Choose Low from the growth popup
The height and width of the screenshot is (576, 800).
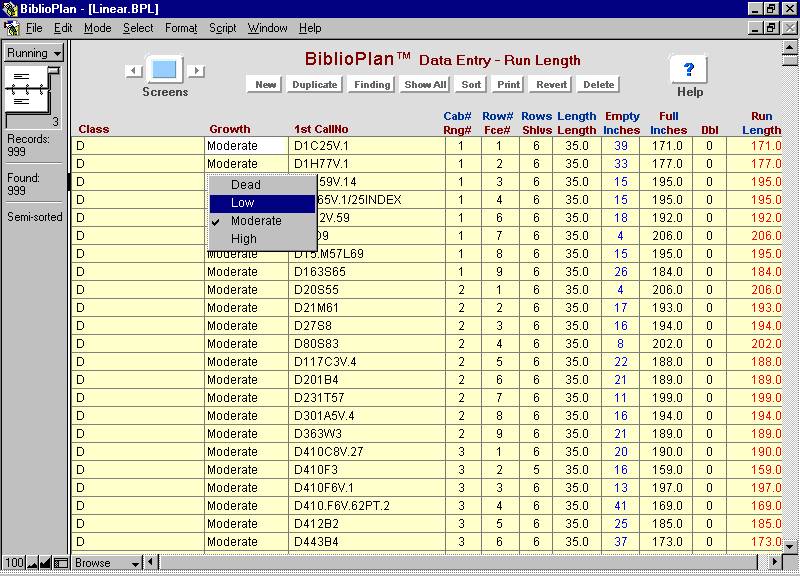point(262,203)
